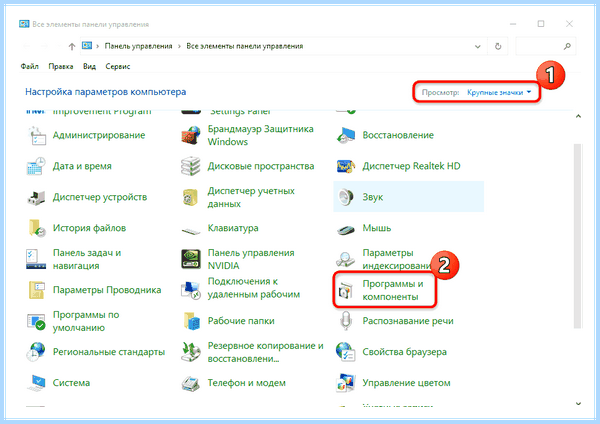Open the Программы и компоненты text link

[393, 290]
